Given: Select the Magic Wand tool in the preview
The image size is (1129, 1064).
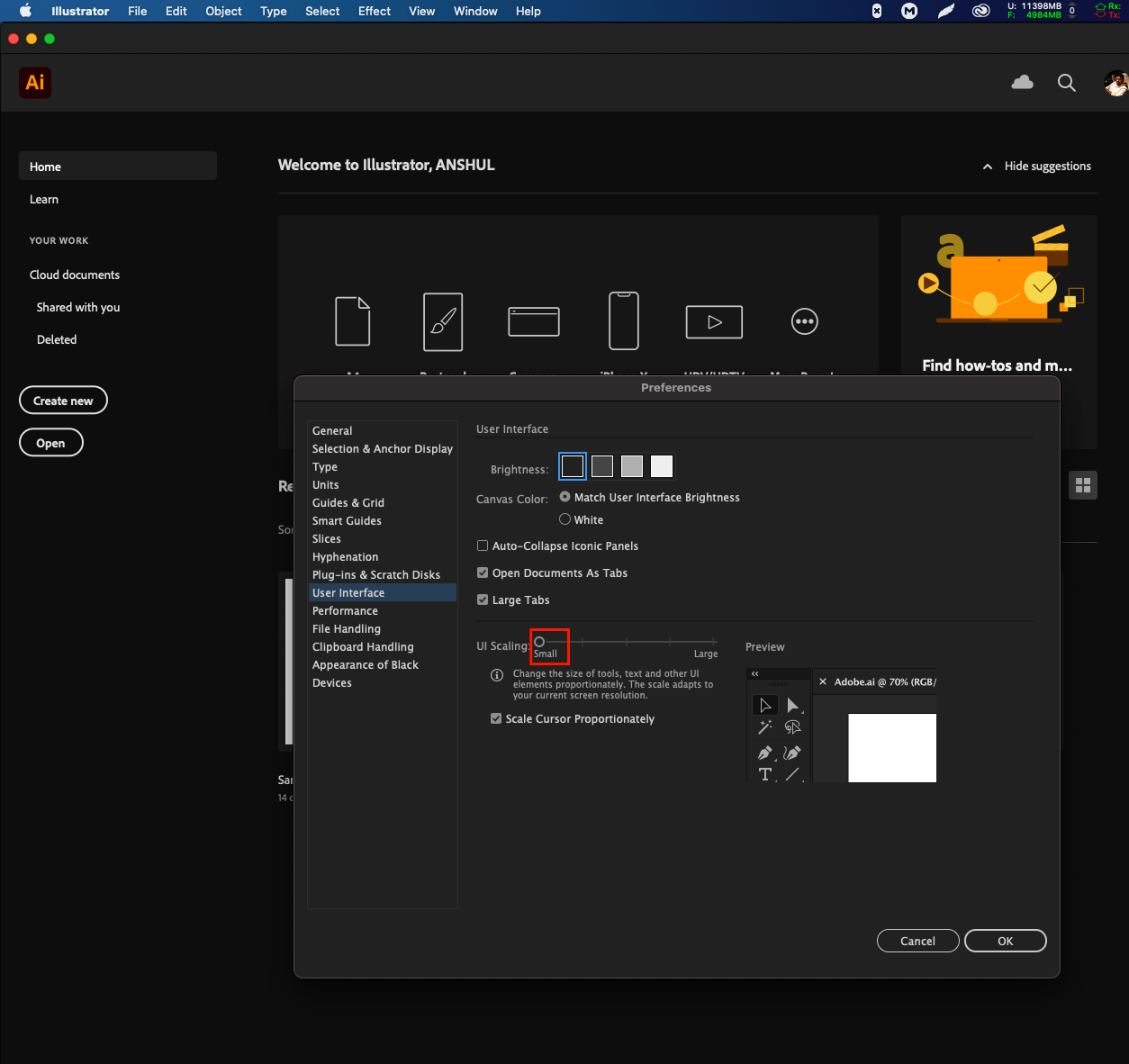Looking at the screenshot, I should click(764, 727).
